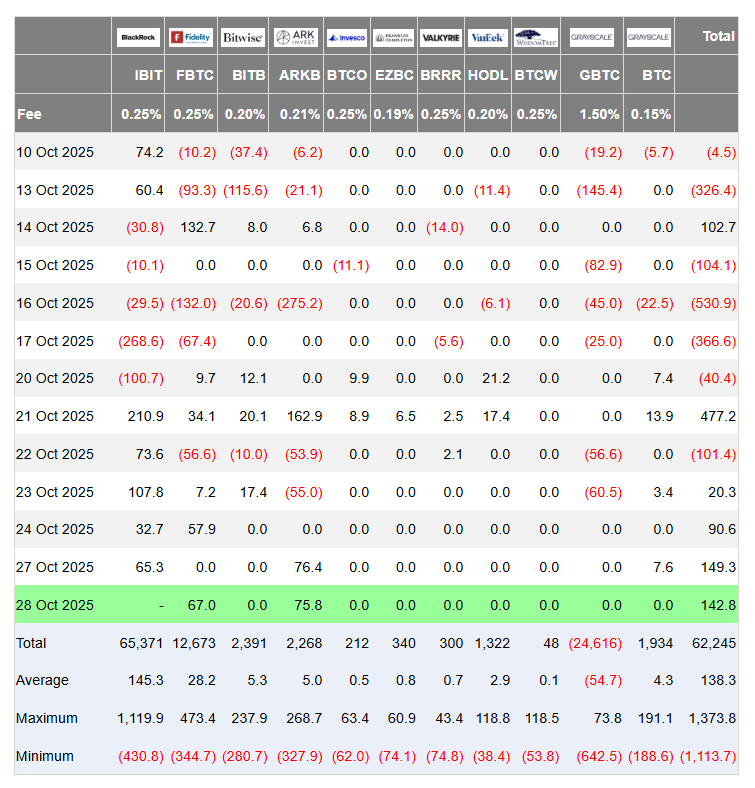Click the VanEck logo

(488, 37)
